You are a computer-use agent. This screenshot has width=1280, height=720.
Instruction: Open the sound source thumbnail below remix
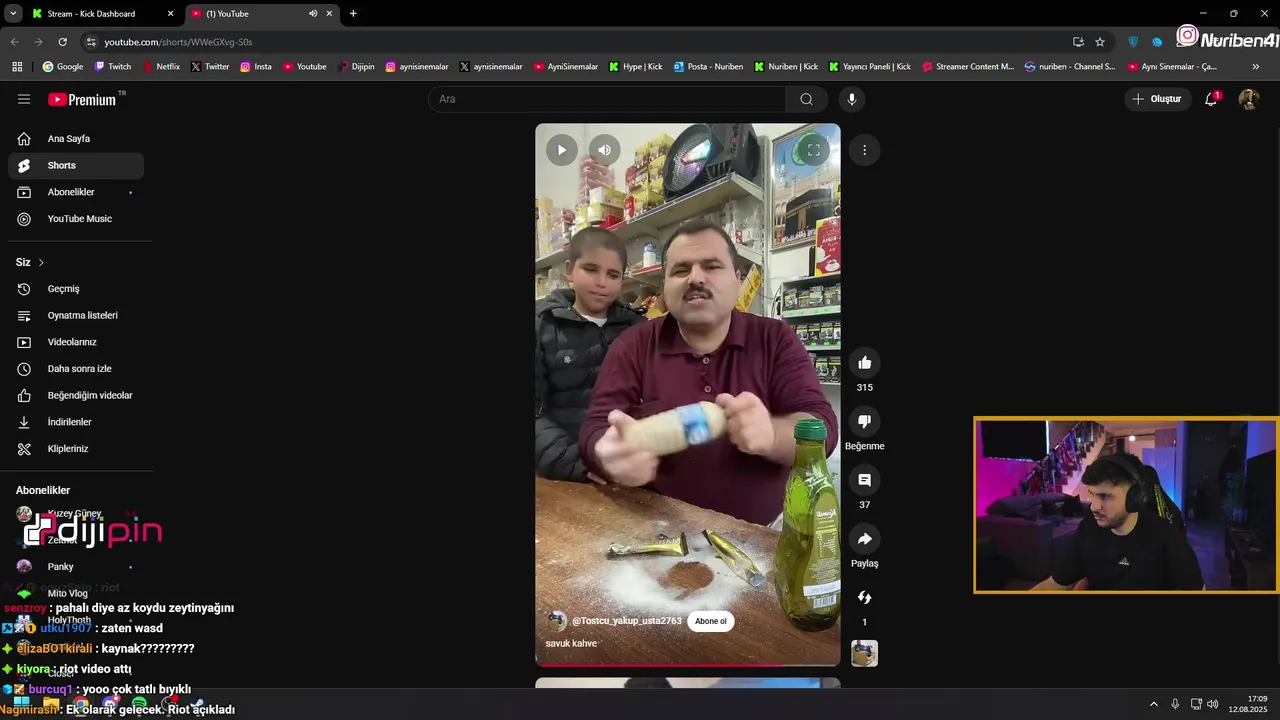[x=865, y=654]
